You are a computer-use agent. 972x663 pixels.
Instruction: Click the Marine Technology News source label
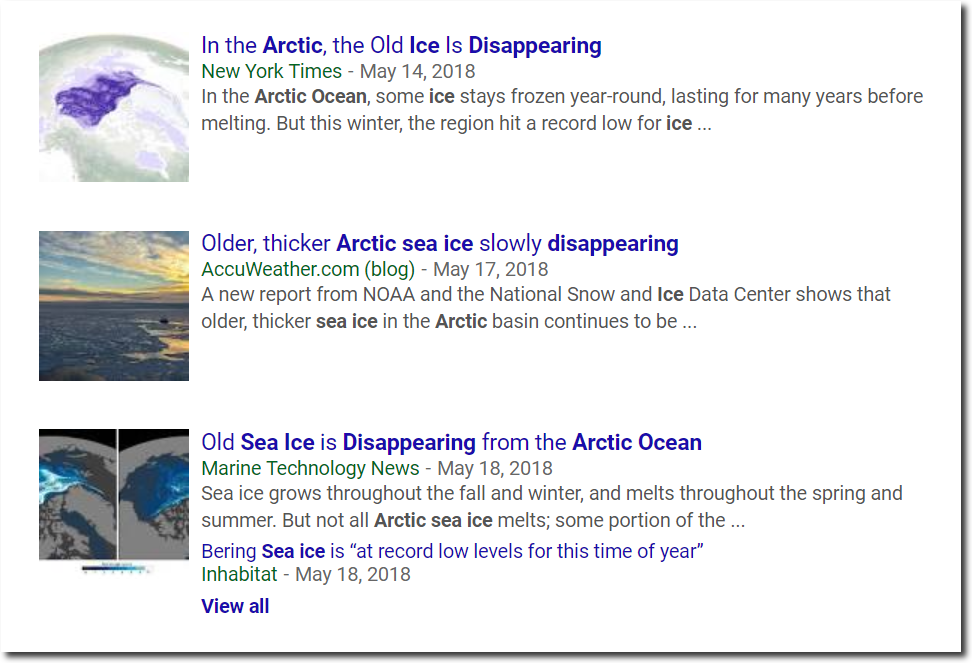pos(311,468)
